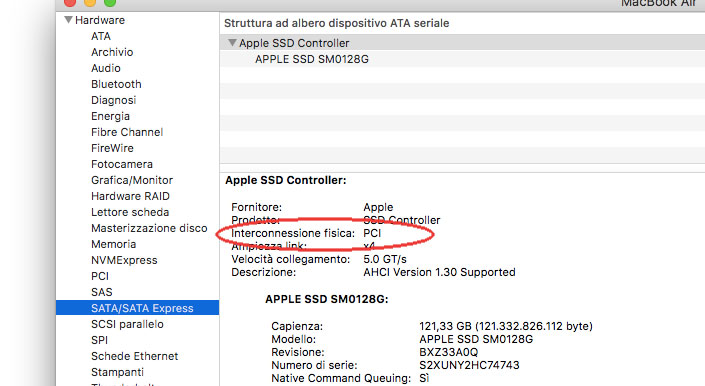
Task: Click the column header Struttura ad albero dispositivo
Action: pyautogui.click(x=336, y=23)
